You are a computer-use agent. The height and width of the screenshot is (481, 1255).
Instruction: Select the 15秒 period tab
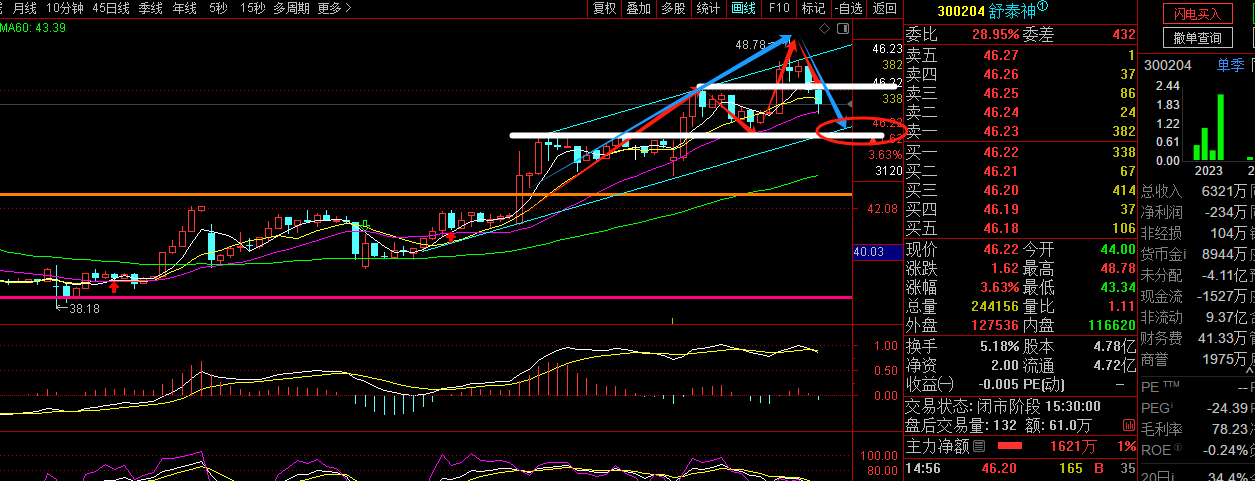tap(252, 8)
